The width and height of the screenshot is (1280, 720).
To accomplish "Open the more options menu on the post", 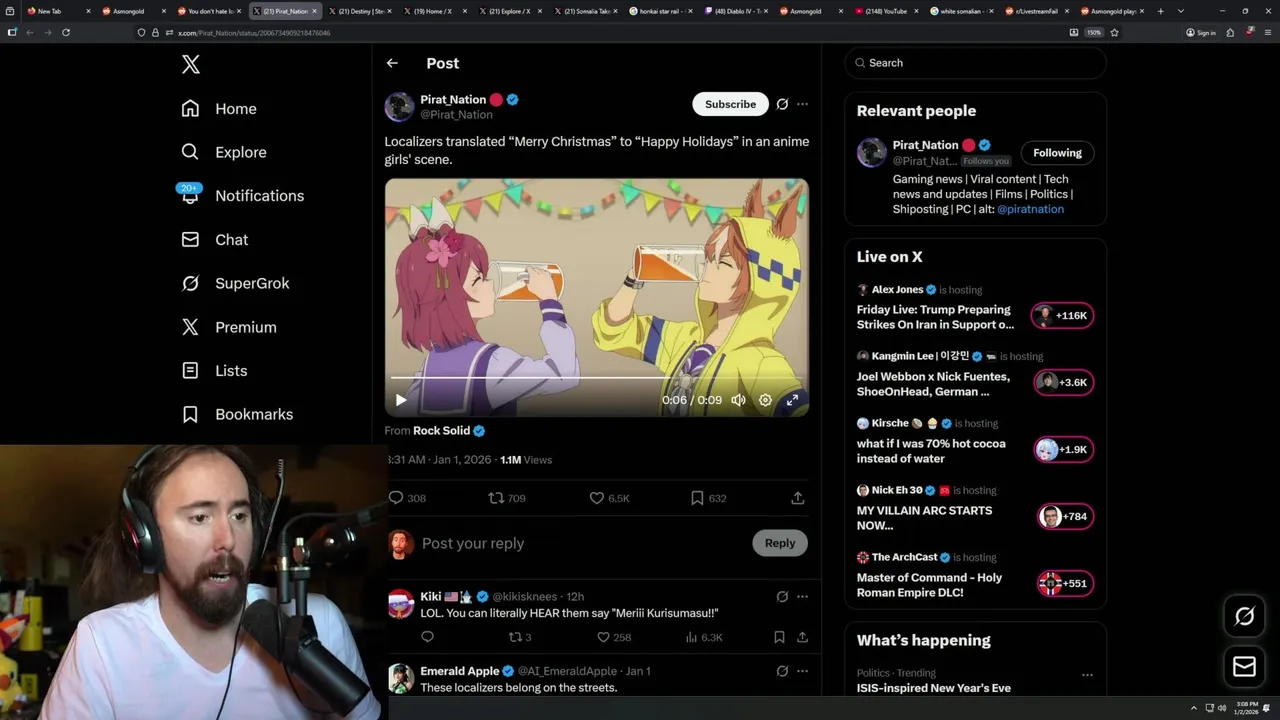I will click(x=802, y=104).
